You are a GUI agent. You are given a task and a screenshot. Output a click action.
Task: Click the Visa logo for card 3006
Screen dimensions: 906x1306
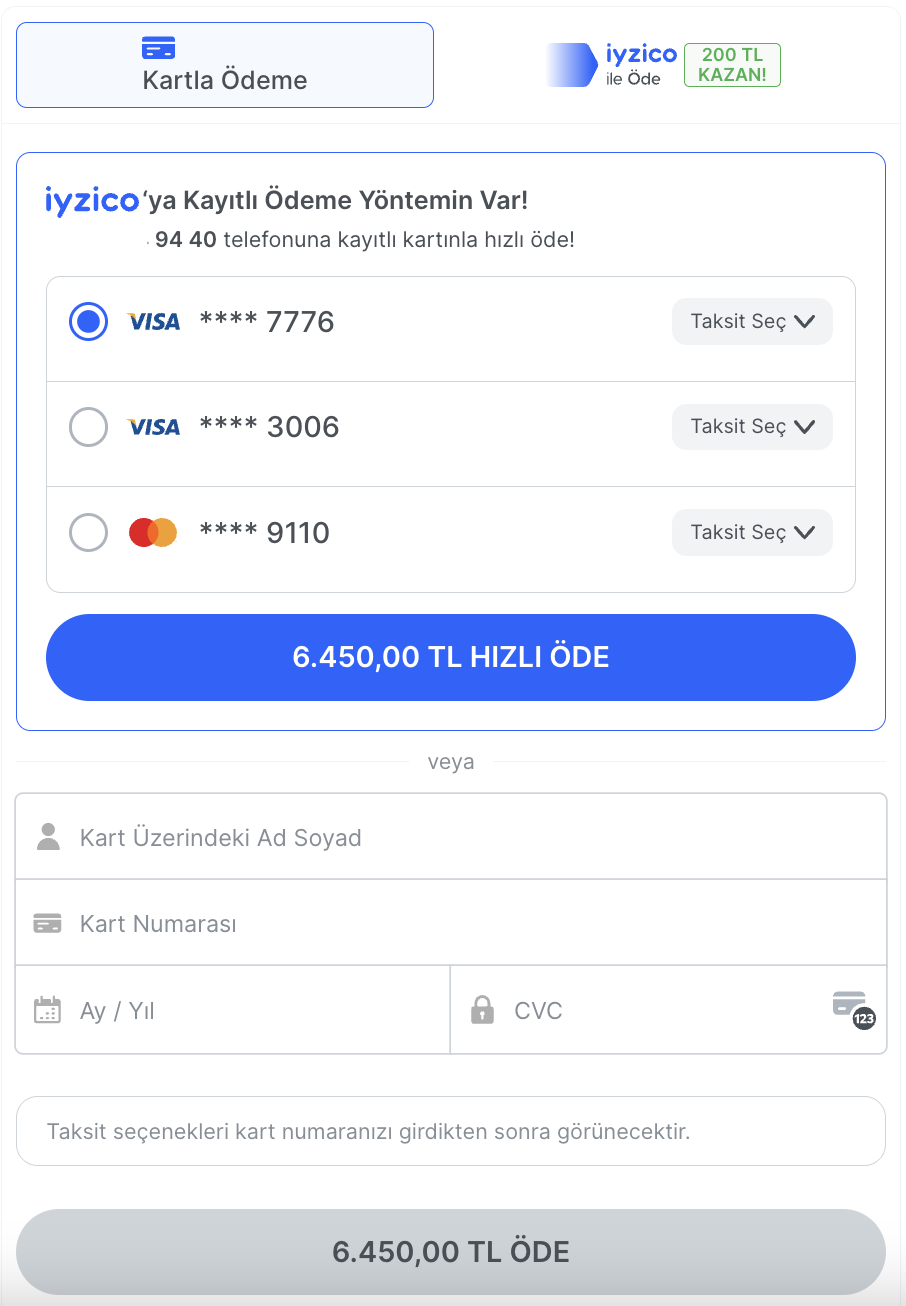[x=154, y=427]
